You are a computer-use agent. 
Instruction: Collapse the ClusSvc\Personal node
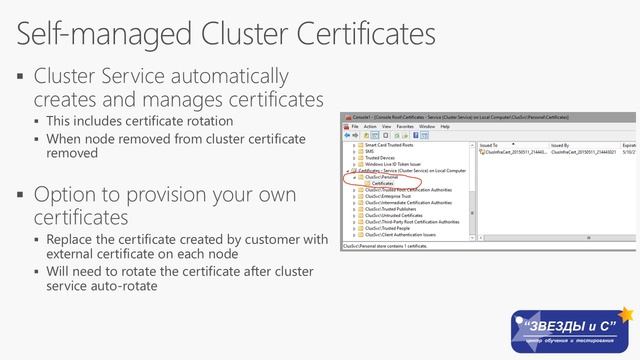354,177
